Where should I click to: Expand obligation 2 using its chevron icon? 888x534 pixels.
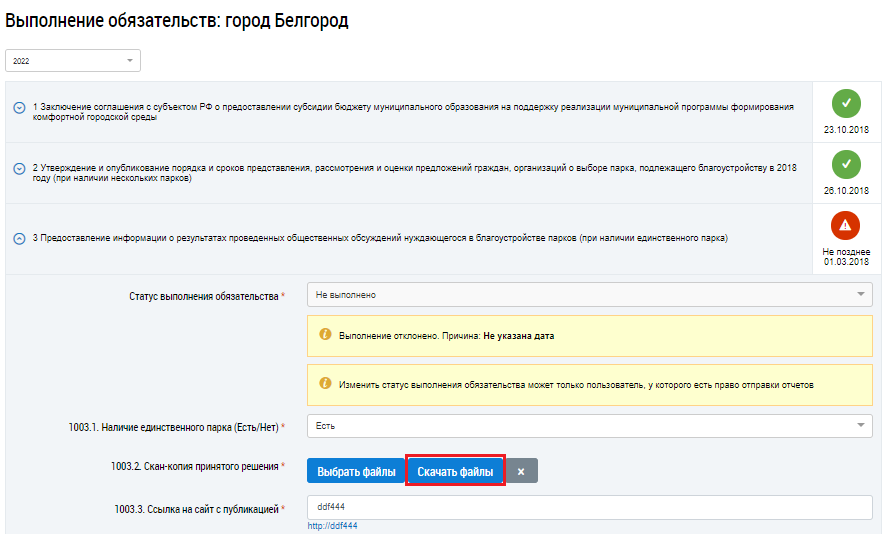click(x=19, y=169)
